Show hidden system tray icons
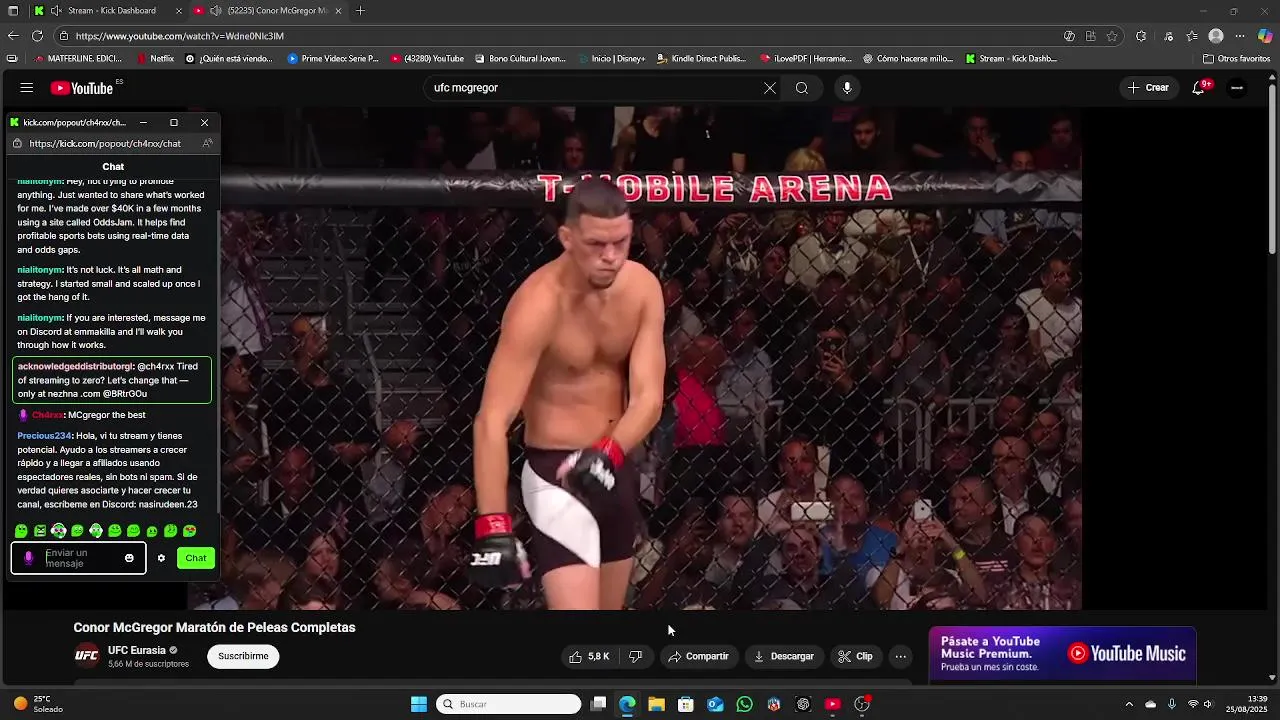This screenshot has width=1280, height=720. 1129,704
